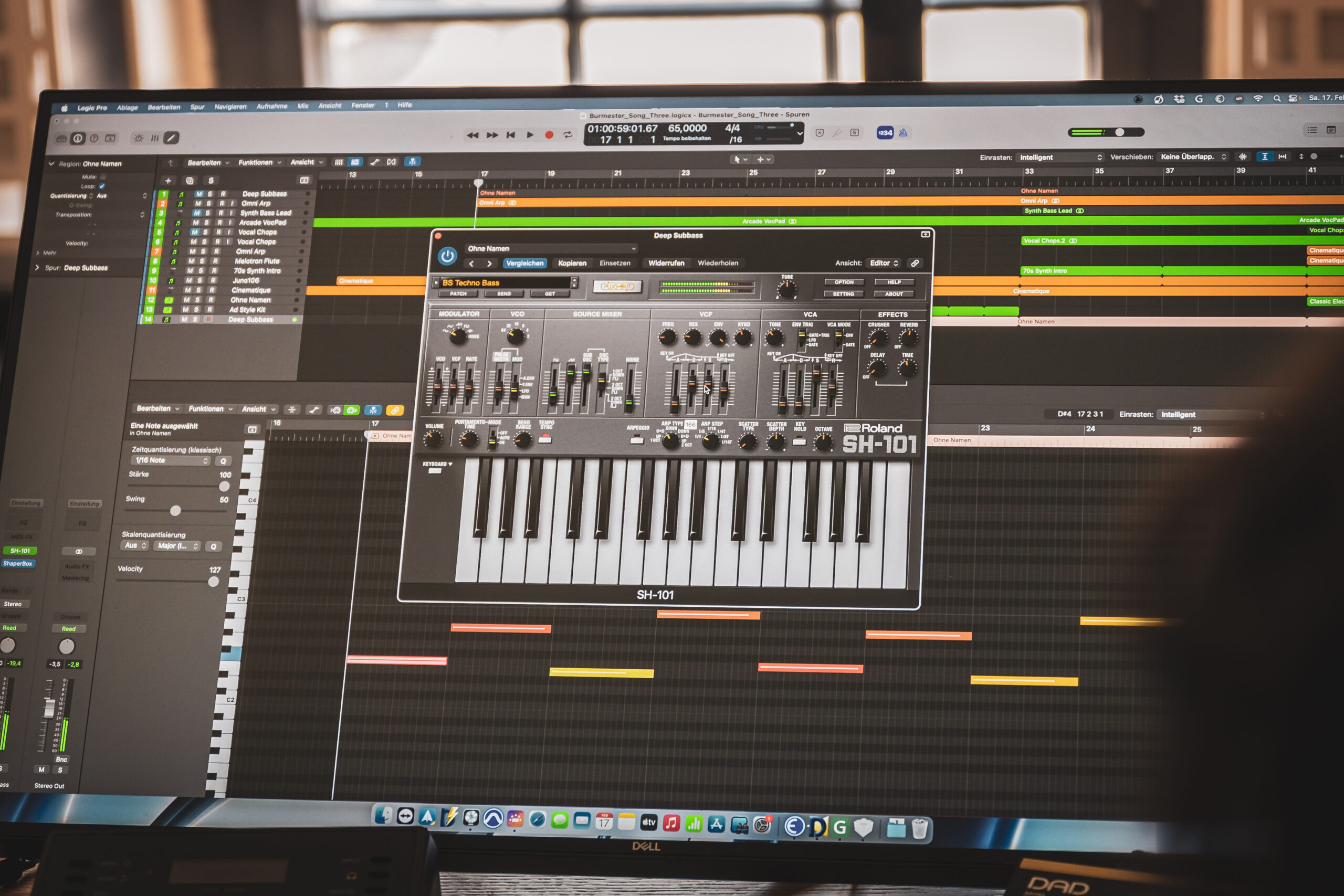Open the Aufnahme menu
Image resolution: width=1344 pixels, height=896 pixels.
click(271, 106)
